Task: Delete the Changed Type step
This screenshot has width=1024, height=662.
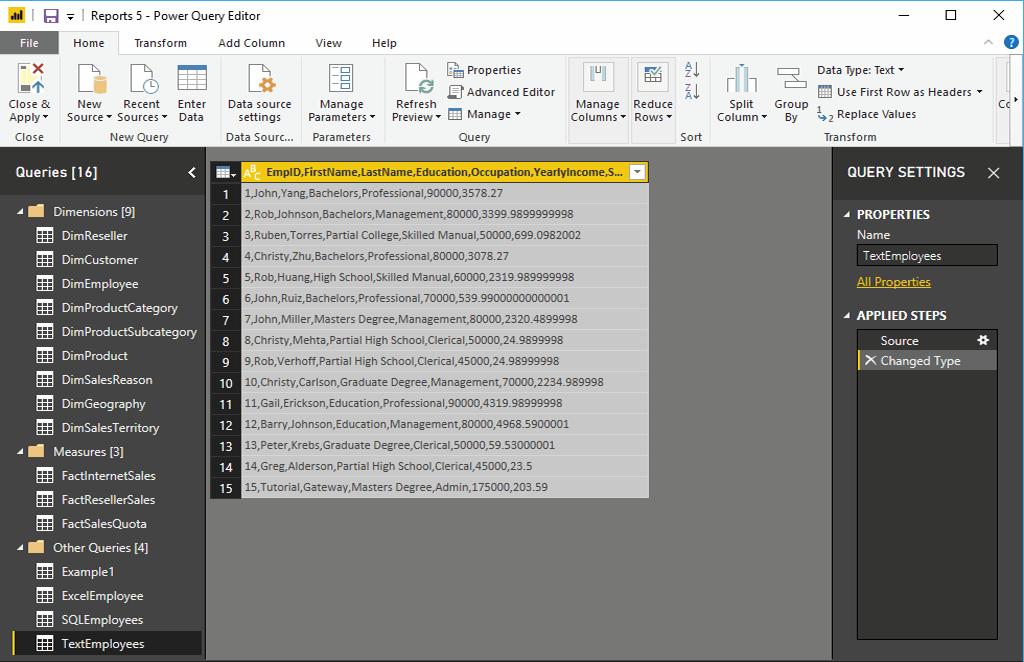Action: pyautogui.click(x=870, y=360)
